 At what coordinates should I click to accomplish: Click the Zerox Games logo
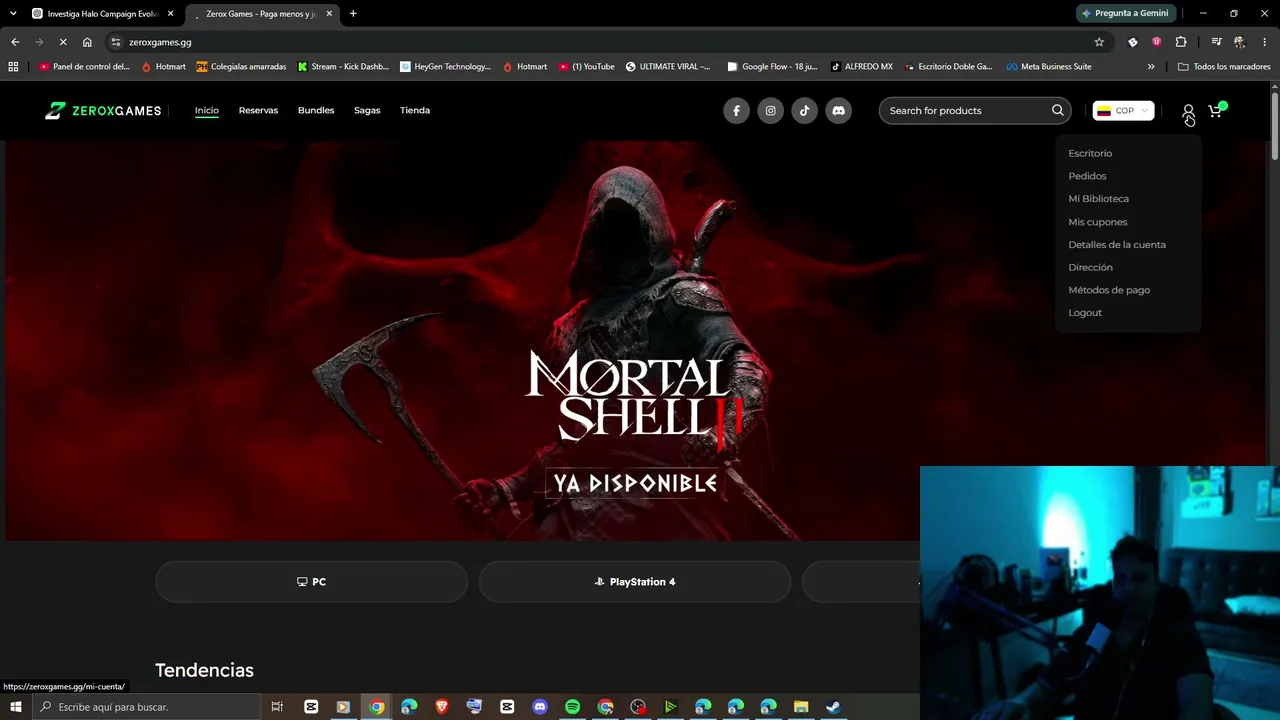[103, 110]
